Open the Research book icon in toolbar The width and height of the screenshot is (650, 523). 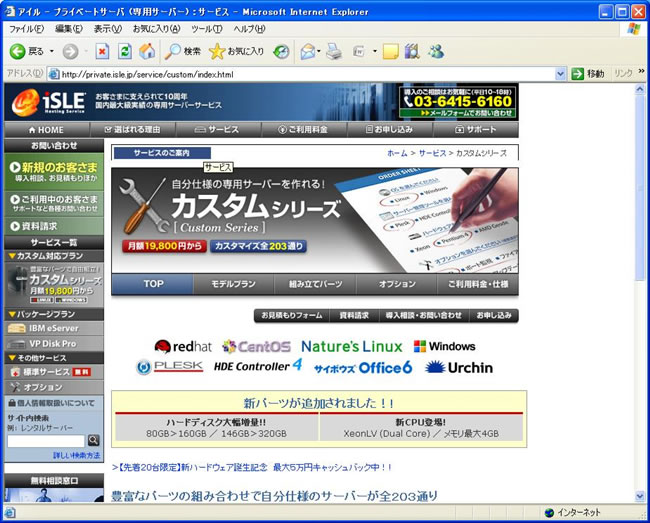412,52
